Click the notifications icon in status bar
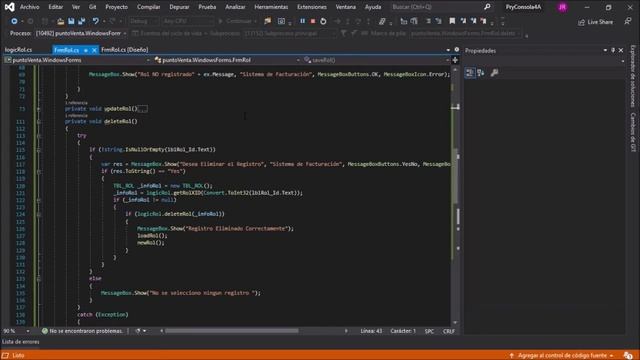This screenshot has width=640, height=360. (628, 356)
